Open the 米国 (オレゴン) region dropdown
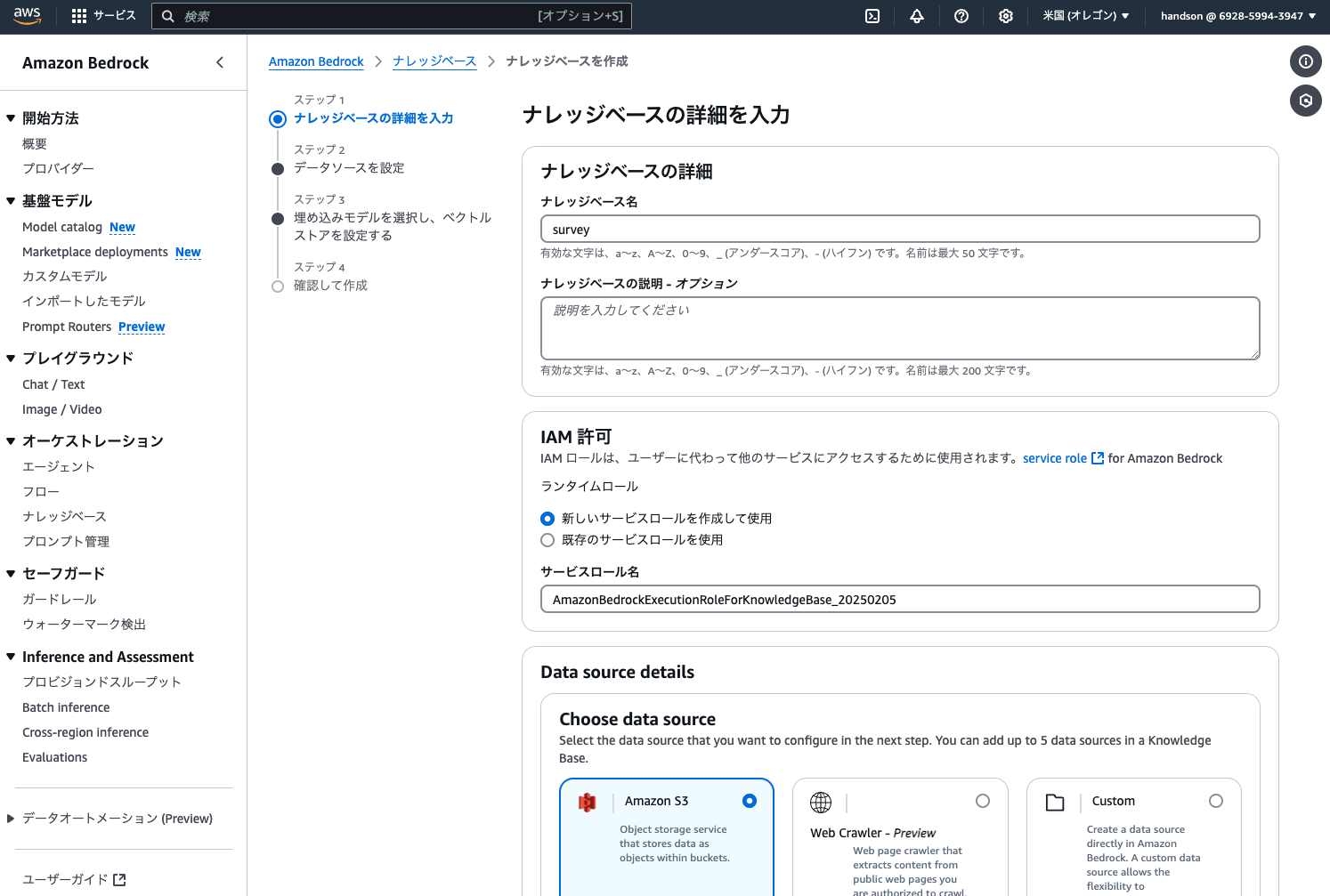 click(1086, 15)
